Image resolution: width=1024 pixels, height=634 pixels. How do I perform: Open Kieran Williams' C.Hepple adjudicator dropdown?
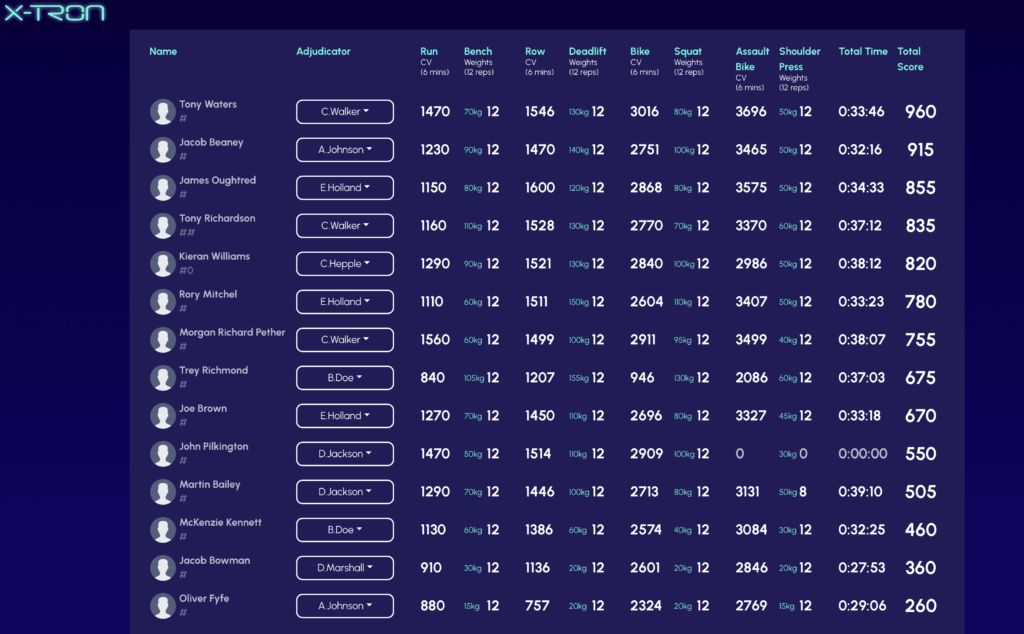pos(345,264)
